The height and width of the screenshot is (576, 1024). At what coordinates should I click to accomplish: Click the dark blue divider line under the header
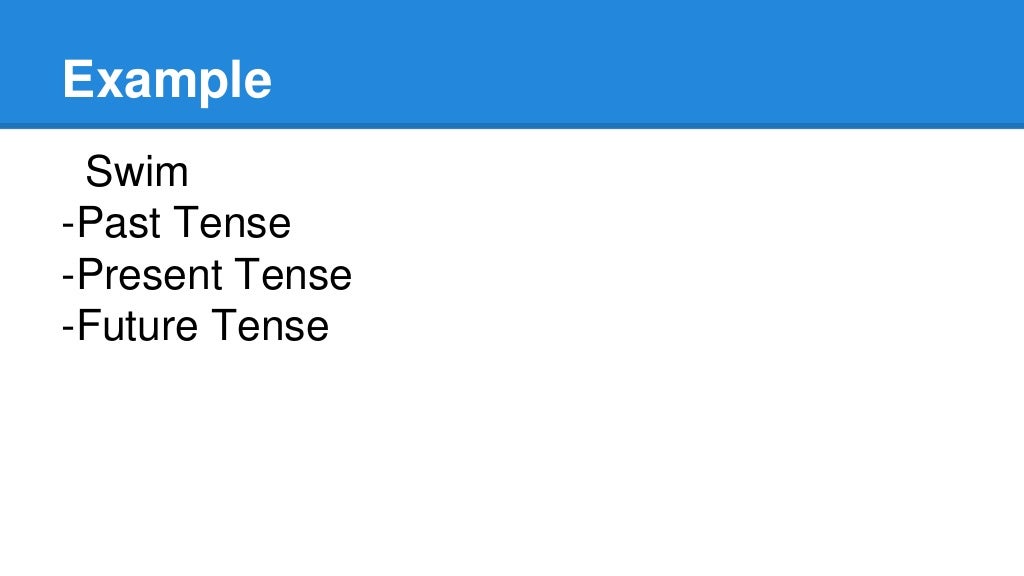coord(512,126)
